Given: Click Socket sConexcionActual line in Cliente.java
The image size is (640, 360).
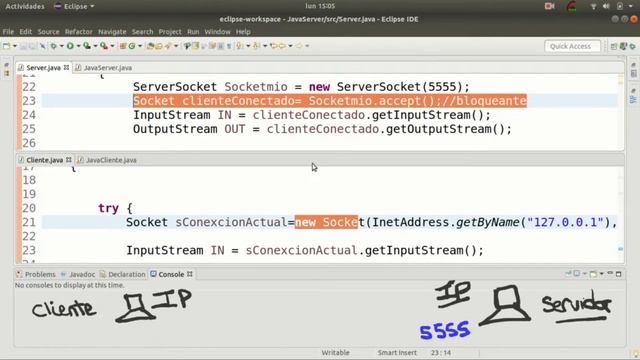Looking at the screenshot, I should click(371, 222).
